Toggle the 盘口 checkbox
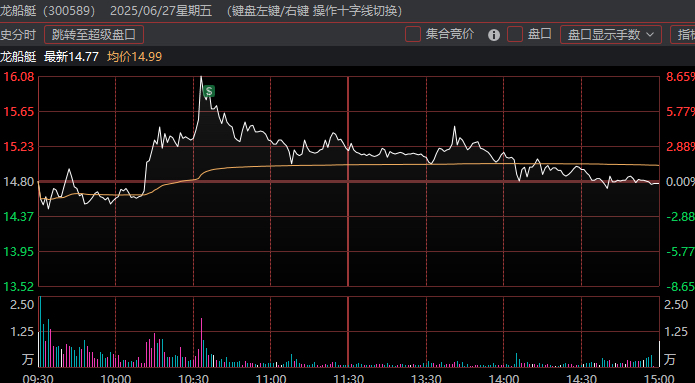The image size is (695, 383). point(515,35)
